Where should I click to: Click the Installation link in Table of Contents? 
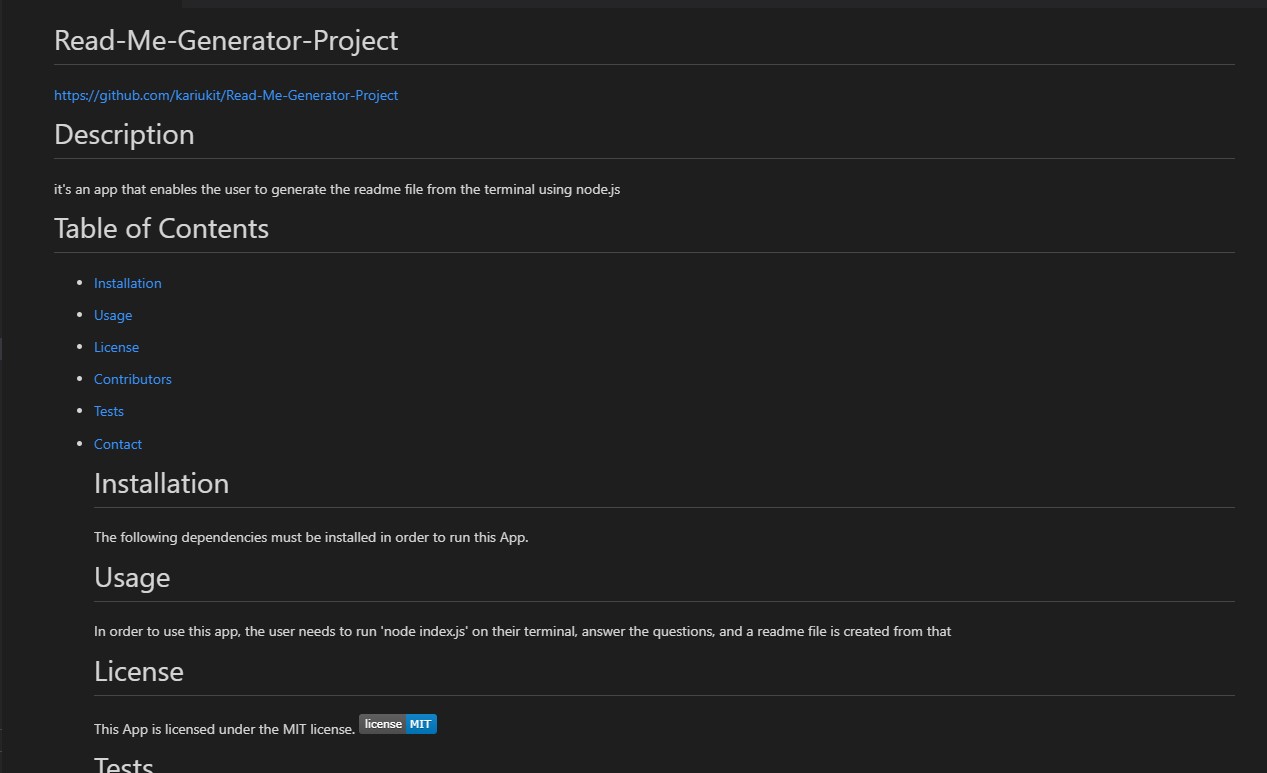[x=127, y=283]
